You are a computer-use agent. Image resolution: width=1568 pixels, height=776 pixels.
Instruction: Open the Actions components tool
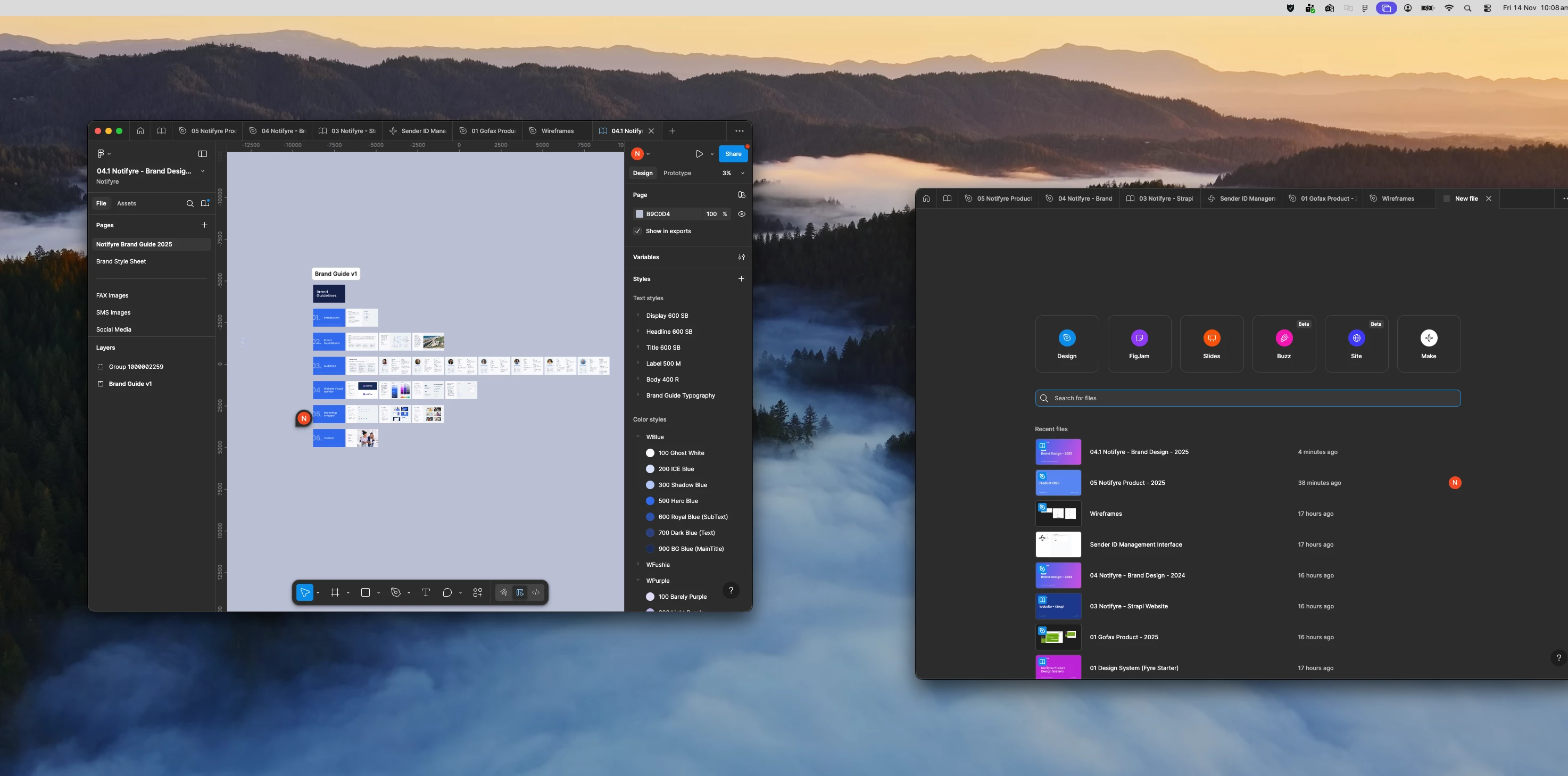click(478, 592)
